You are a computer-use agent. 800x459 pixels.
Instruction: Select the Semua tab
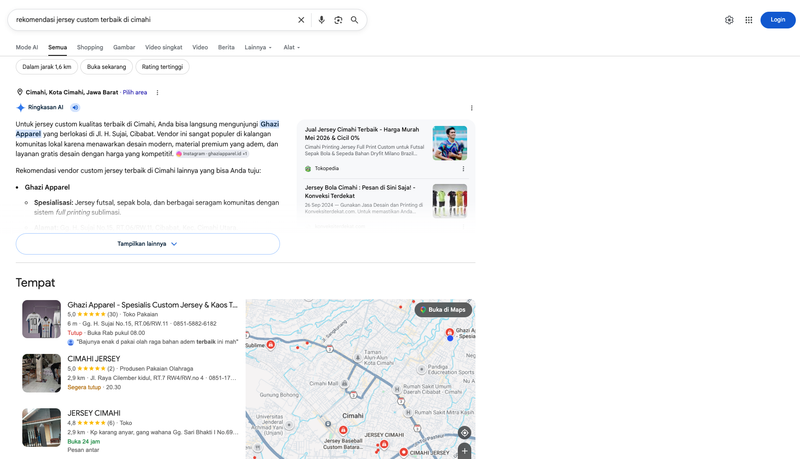[x=58, y=47]
